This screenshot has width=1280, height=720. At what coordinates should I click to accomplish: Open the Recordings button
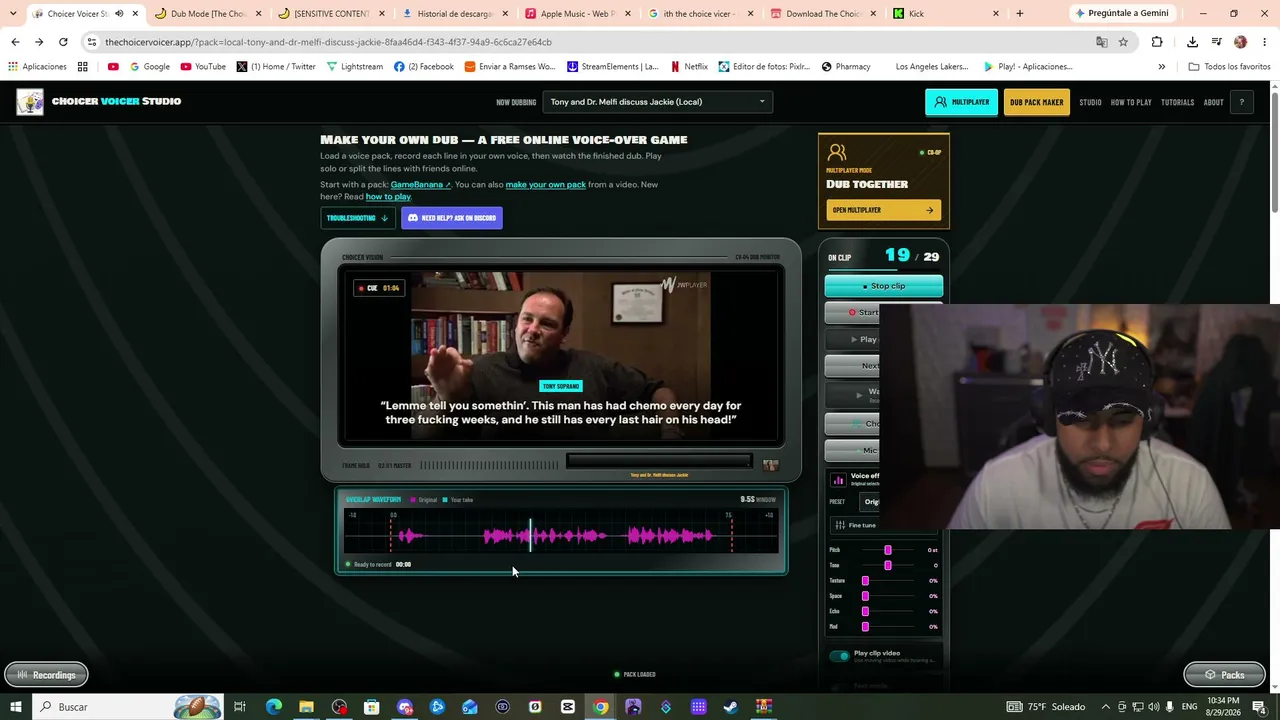46,675
